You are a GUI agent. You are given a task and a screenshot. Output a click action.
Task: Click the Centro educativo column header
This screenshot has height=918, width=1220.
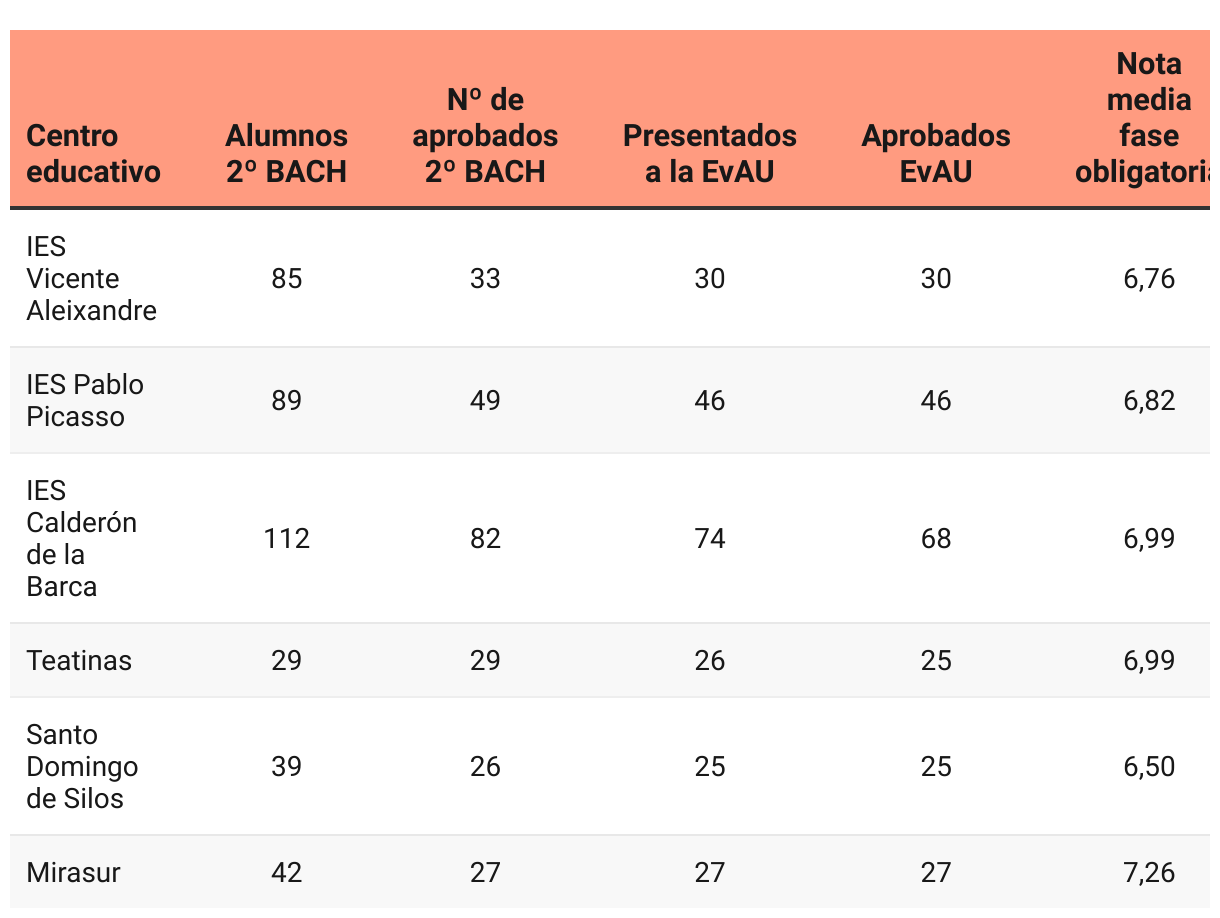click(93, 154)
